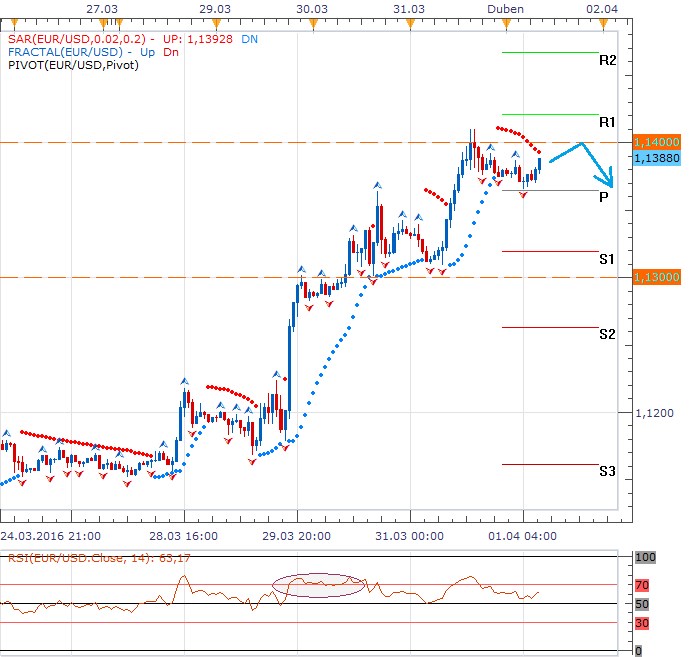690x657 pixels.
Task: Select the R1 resistance pivot label
Action: pos(607,123)
